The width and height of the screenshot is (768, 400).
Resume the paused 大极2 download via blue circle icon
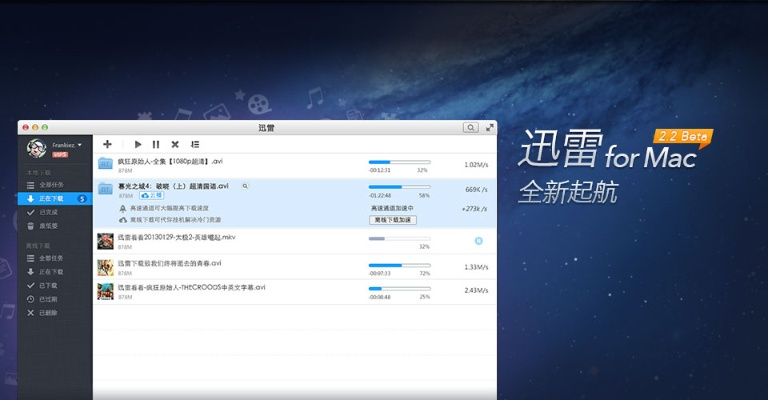[478, 241]
